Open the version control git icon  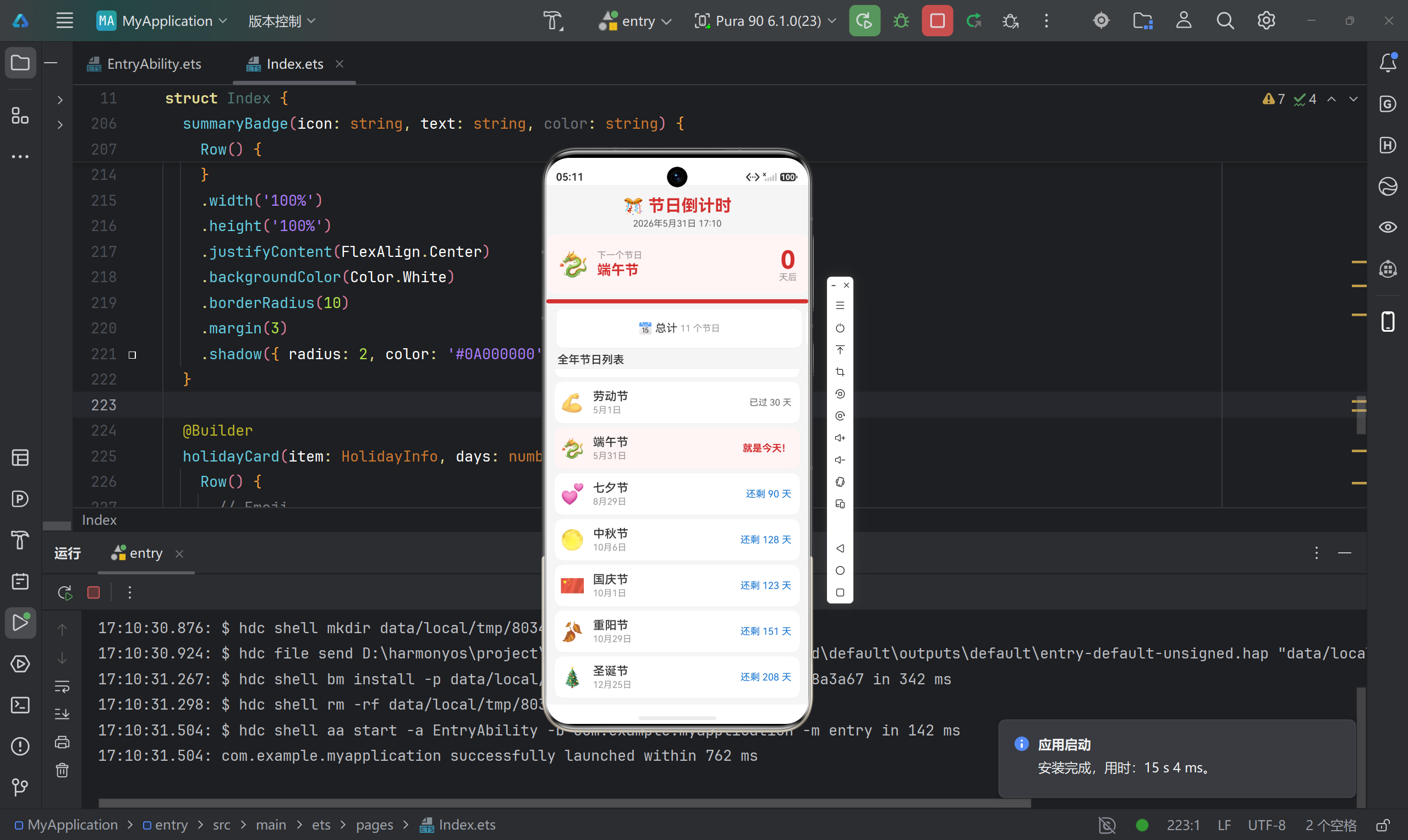pos(20,787)
